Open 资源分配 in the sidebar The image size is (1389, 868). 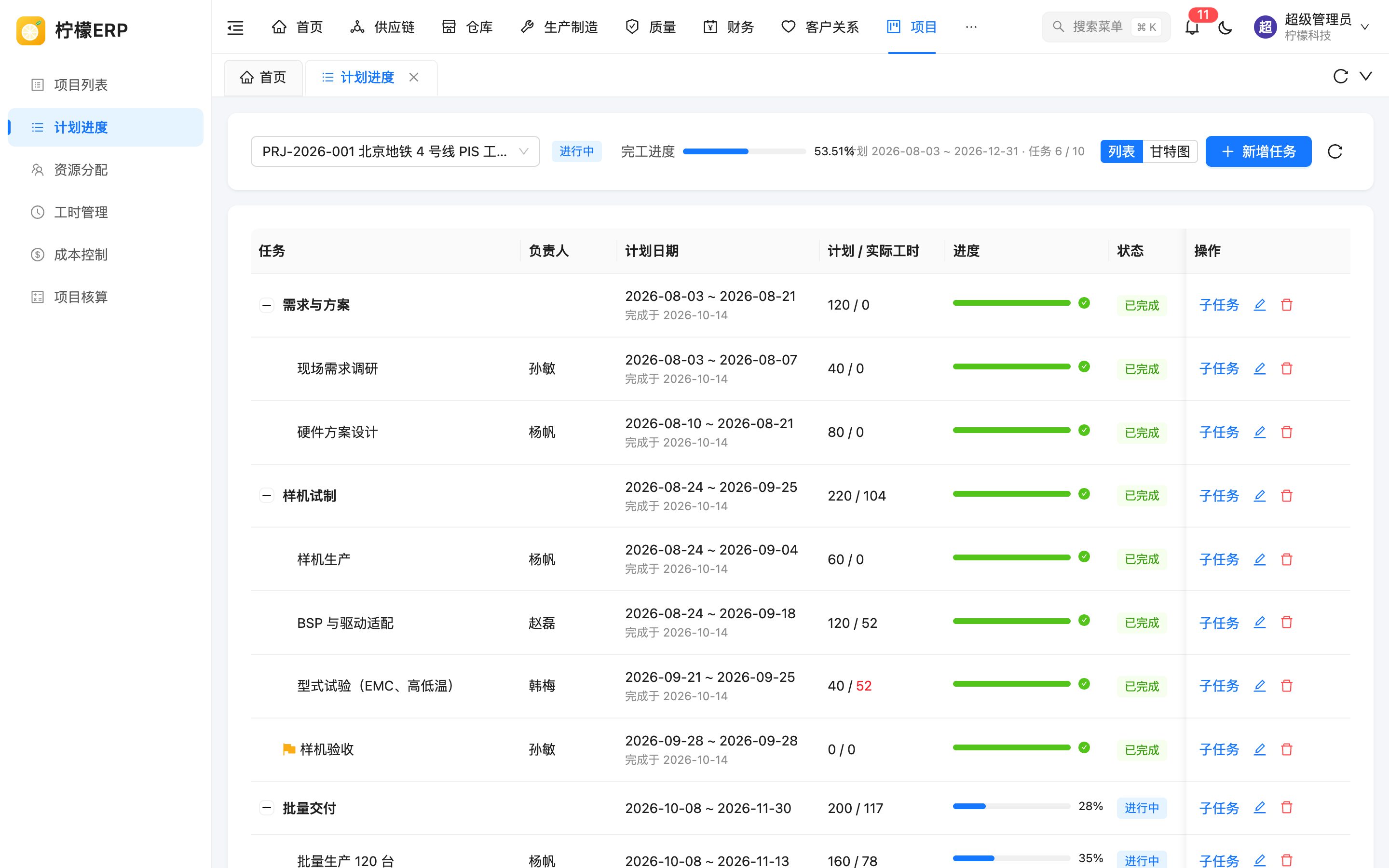coord(106,170)
